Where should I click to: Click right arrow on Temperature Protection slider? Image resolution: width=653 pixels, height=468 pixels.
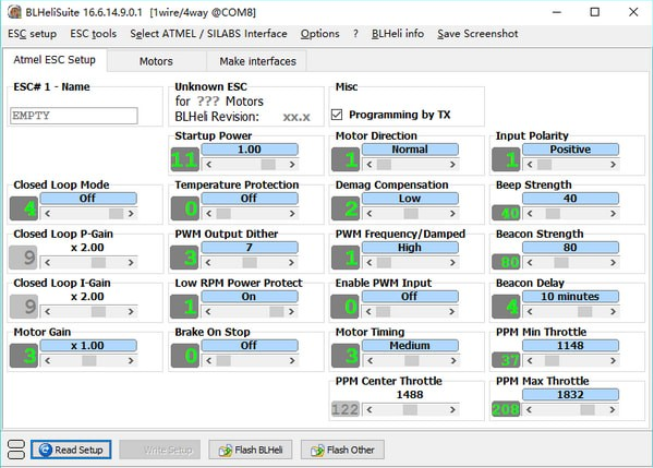pyautogui.click(x=292, y=214)
